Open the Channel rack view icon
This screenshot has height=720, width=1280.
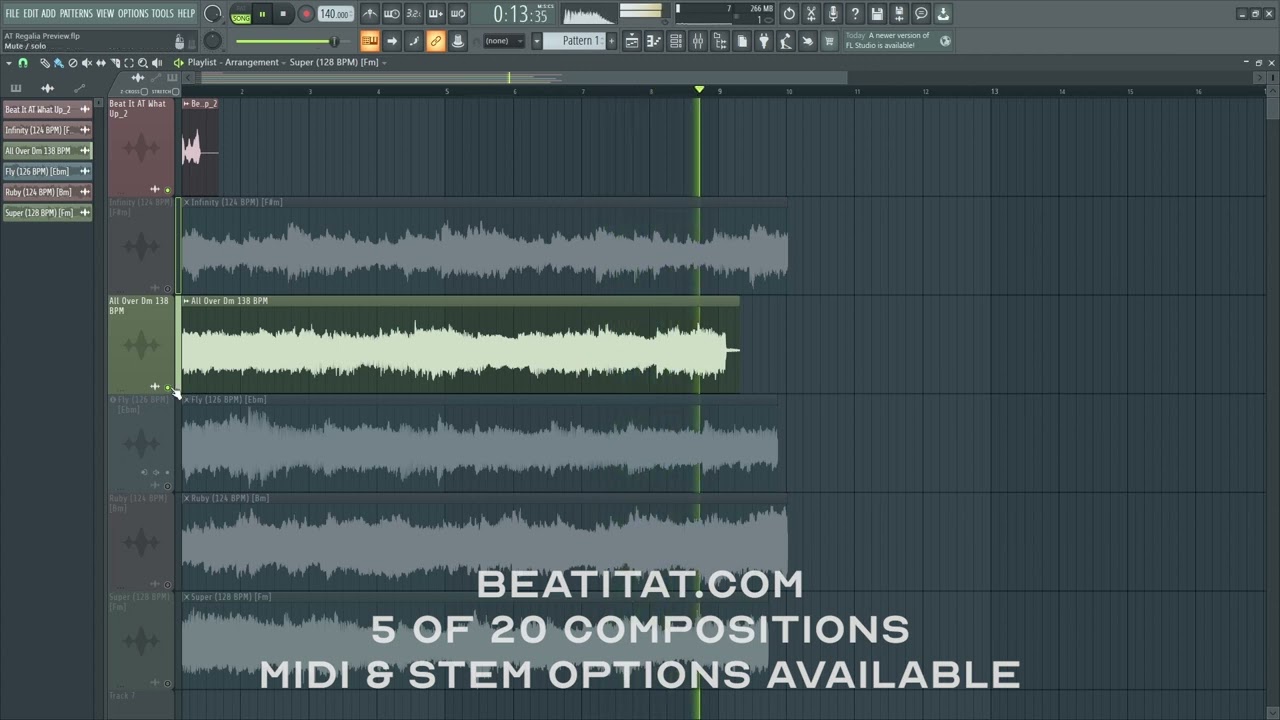tap(676, 41)
